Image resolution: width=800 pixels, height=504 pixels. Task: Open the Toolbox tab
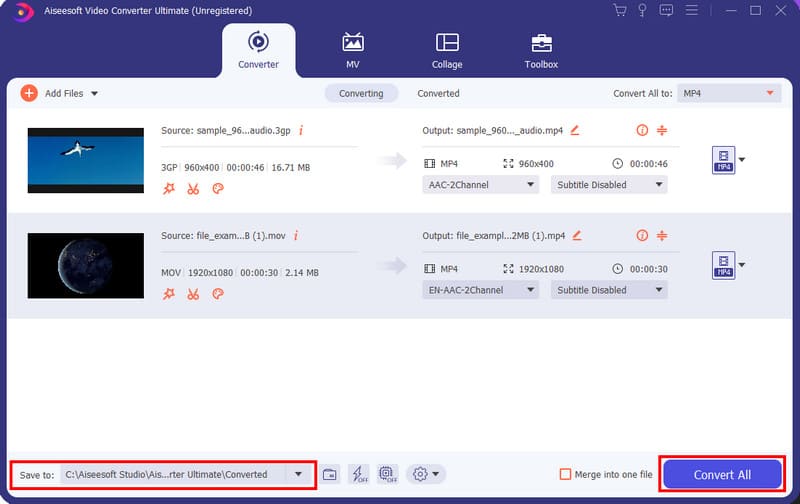click(541, 51)
